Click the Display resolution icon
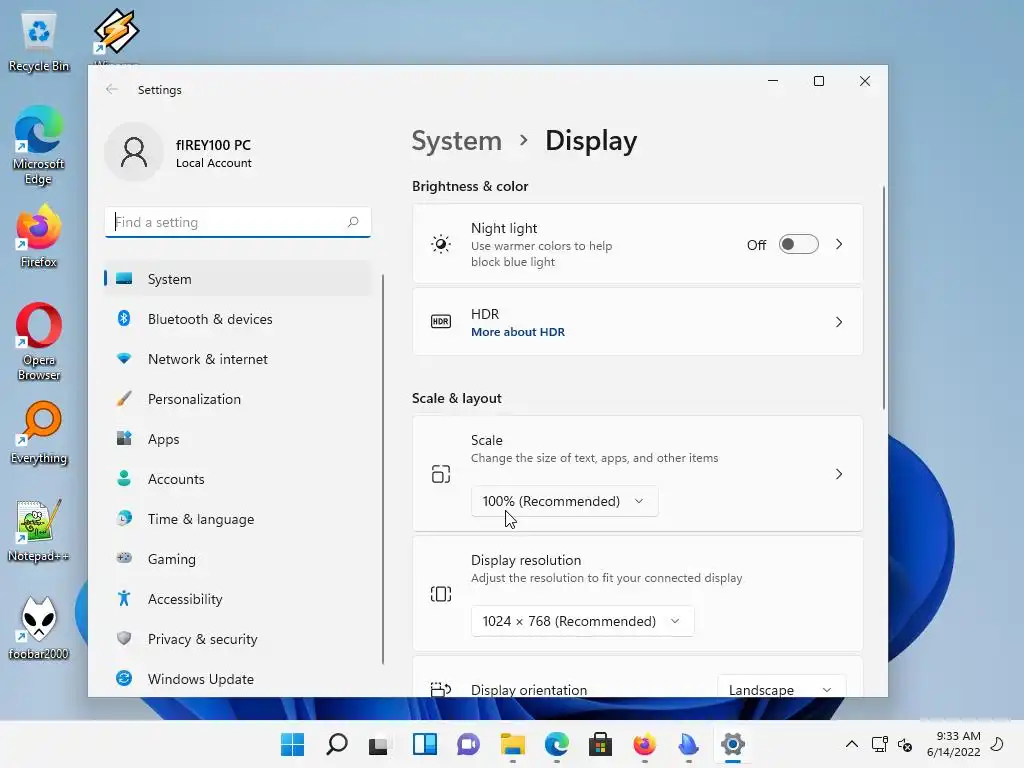 (x=441, y=594)
